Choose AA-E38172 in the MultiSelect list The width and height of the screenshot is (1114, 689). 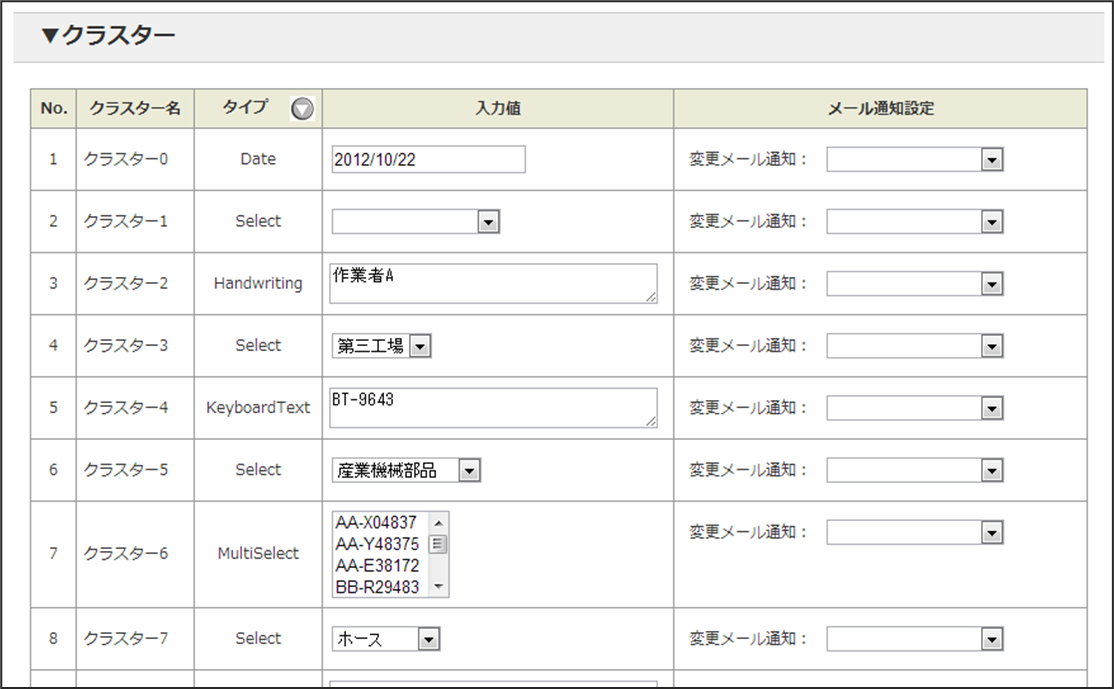(x=377, y=565)
